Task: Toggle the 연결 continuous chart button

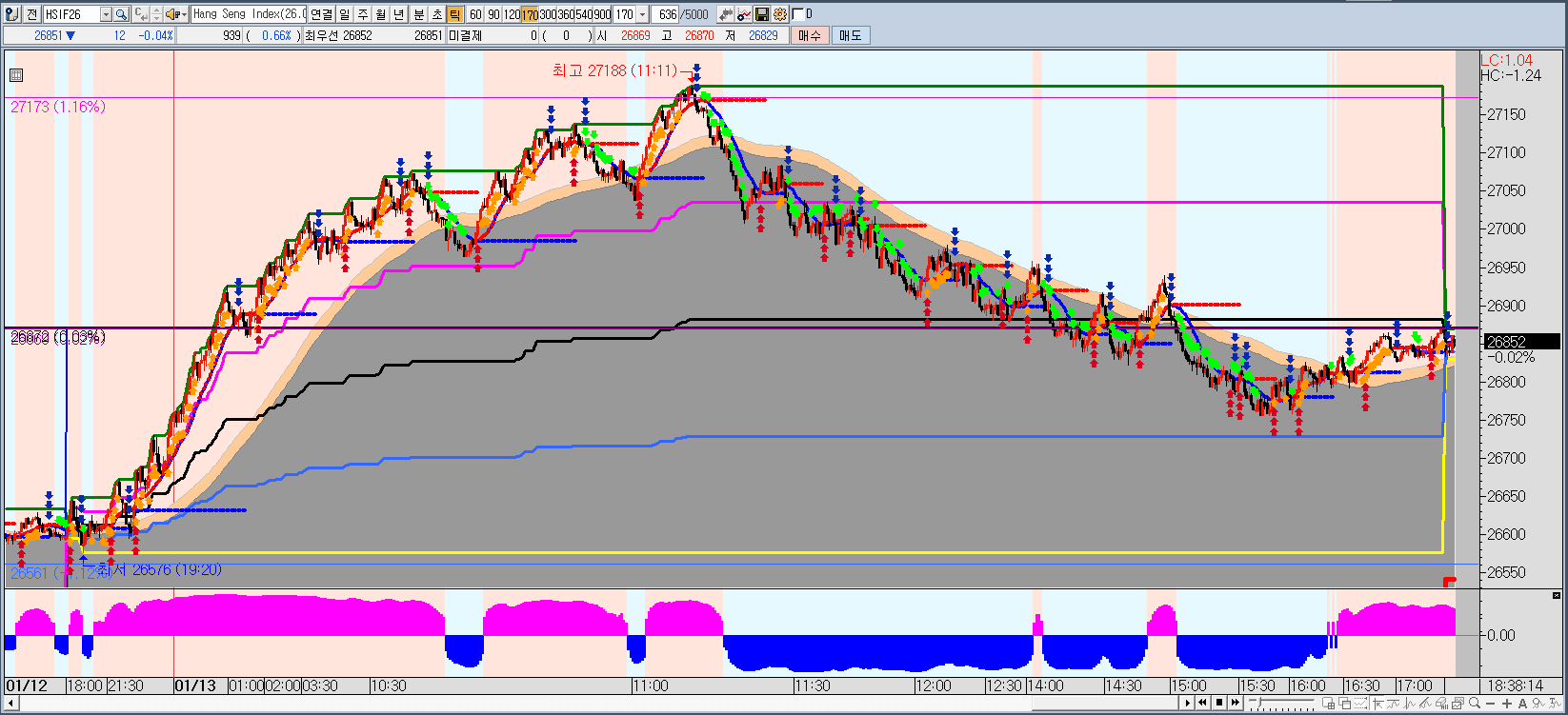Action: [x=322, y=14]
